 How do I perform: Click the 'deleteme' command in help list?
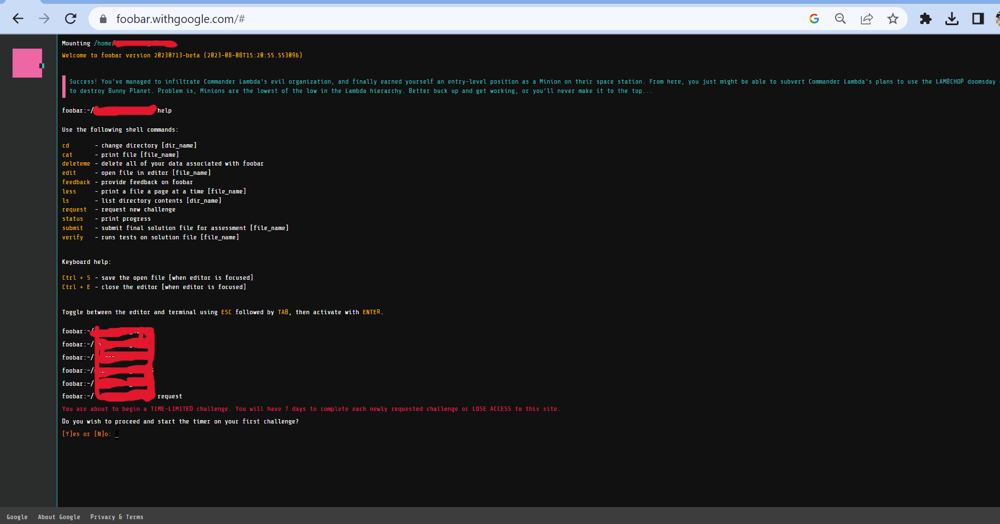pyautogui.click(x=76, y=164)
